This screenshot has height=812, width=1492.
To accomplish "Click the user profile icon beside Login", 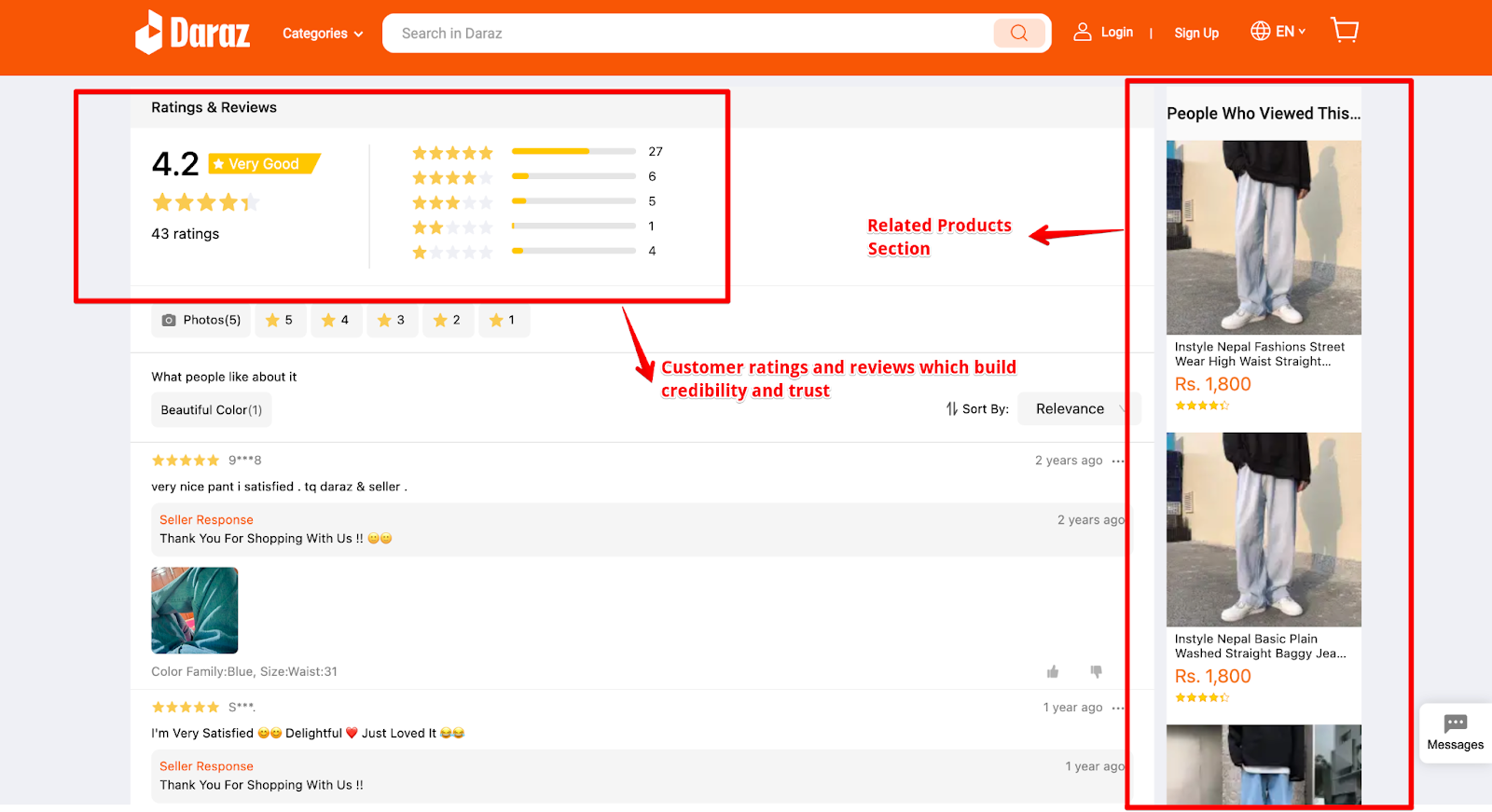I will (1082, 33).
